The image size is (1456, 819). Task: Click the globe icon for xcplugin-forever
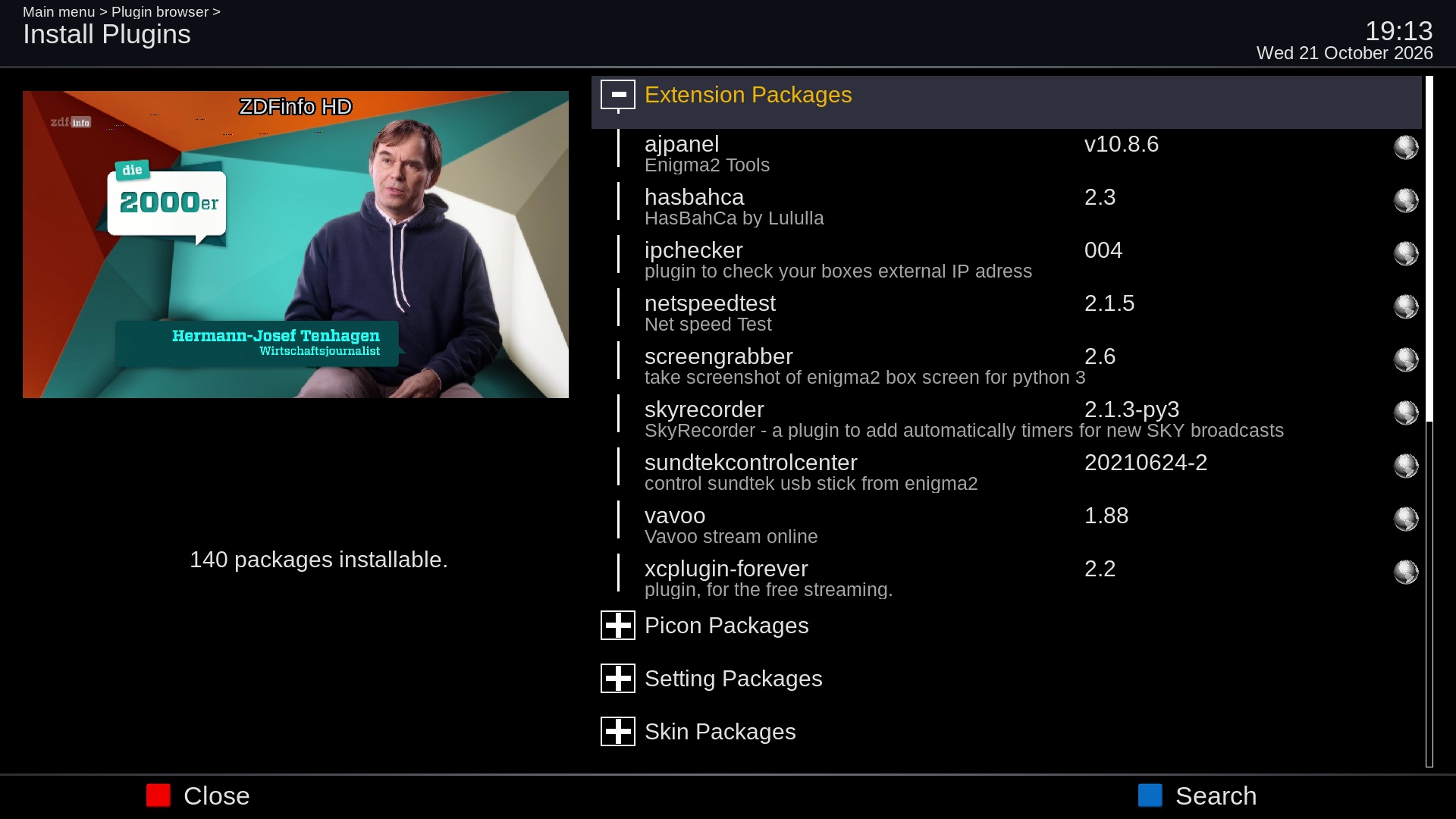tap(1406, 572)
